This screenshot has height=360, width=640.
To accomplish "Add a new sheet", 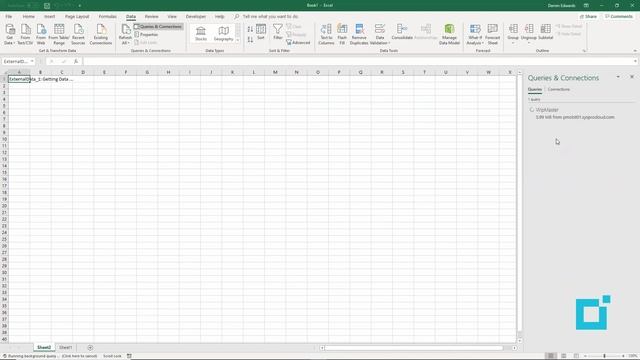I will [90, 348].
